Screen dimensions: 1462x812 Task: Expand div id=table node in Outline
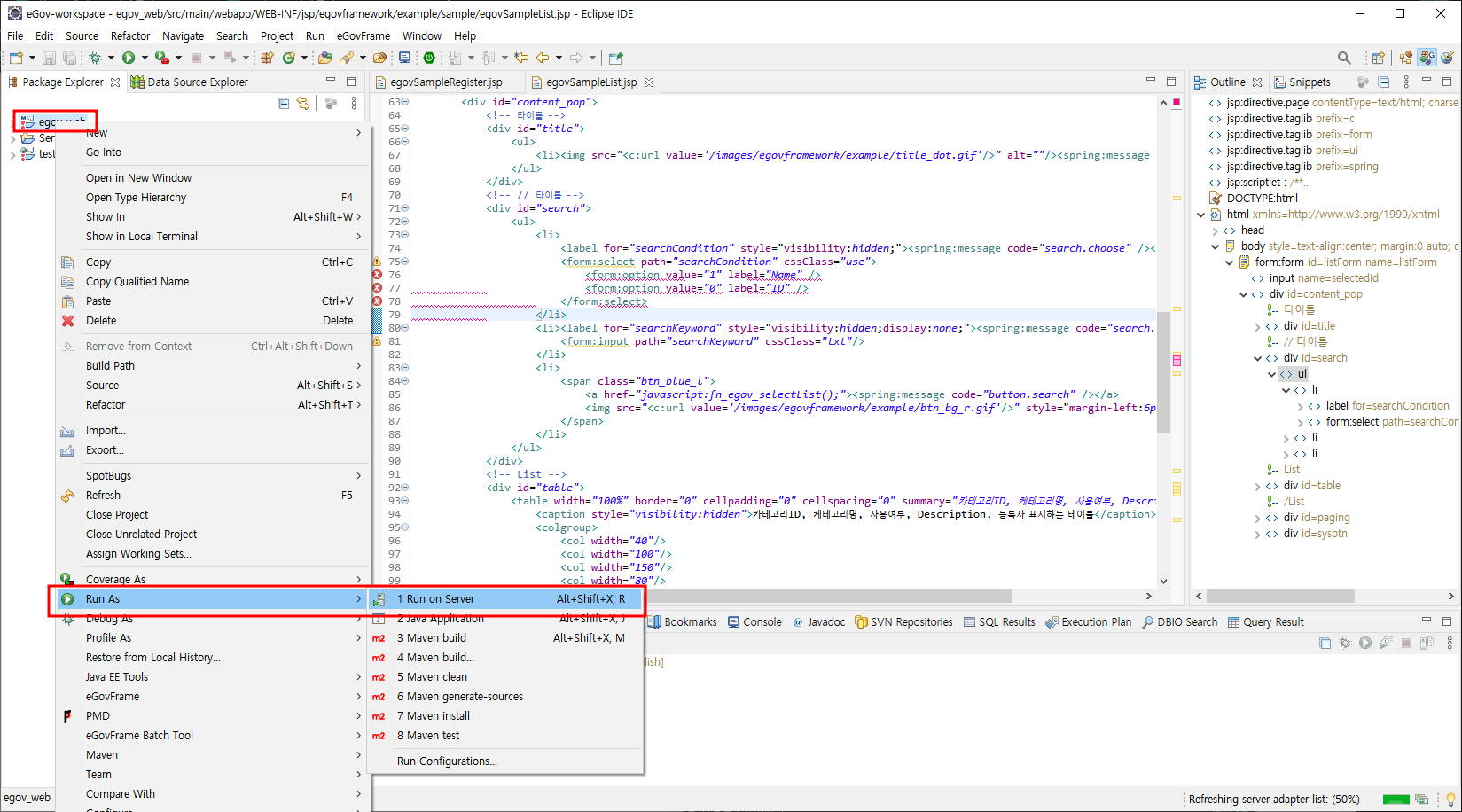pos(1258,486)
